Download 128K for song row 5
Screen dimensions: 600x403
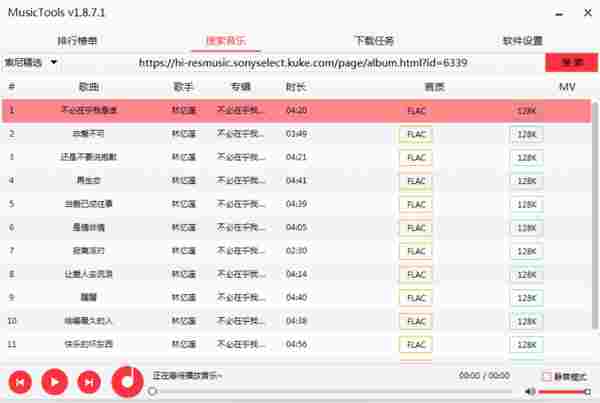527,205
